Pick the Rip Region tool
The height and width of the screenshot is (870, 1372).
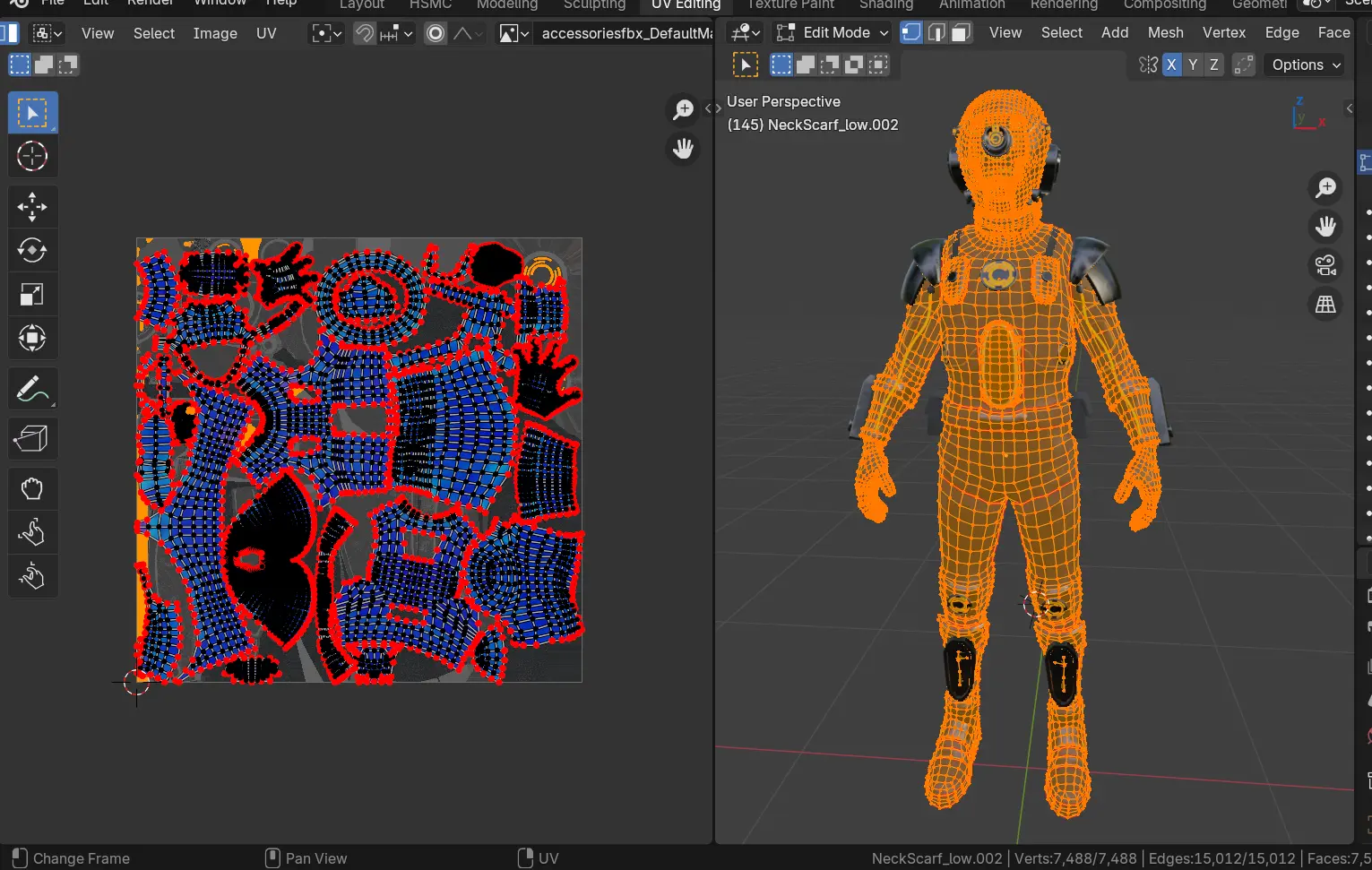[32, 438]
